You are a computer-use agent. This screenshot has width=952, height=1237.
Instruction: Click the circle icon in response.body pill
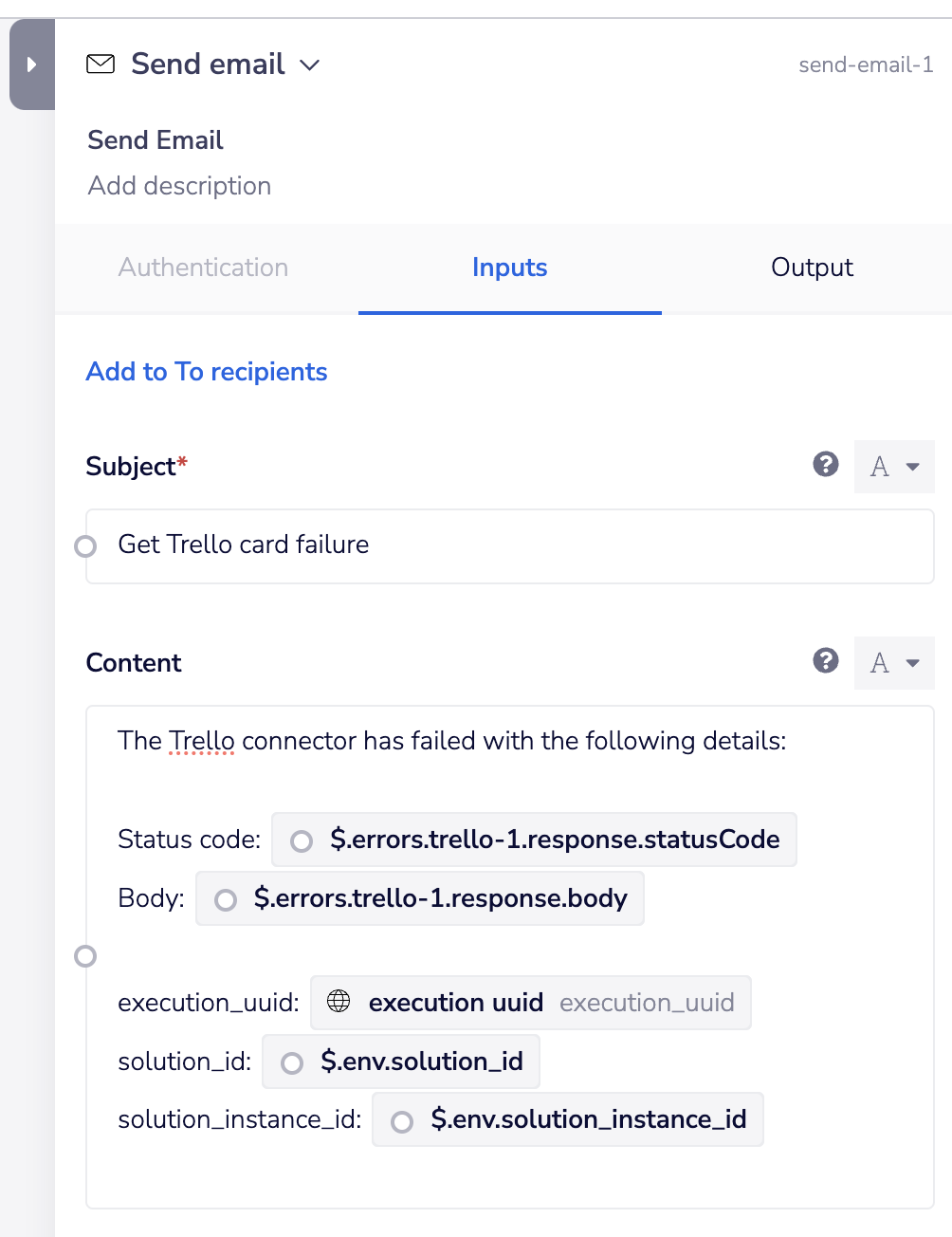(226, 899)
